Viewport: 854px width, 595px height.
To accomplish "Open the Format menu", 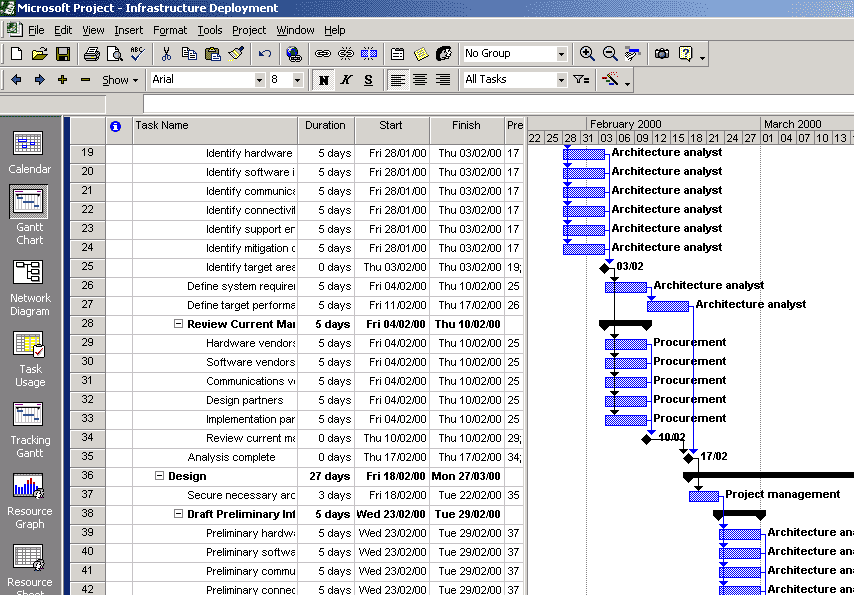I will pyautogui.click(x=170, y=30).
